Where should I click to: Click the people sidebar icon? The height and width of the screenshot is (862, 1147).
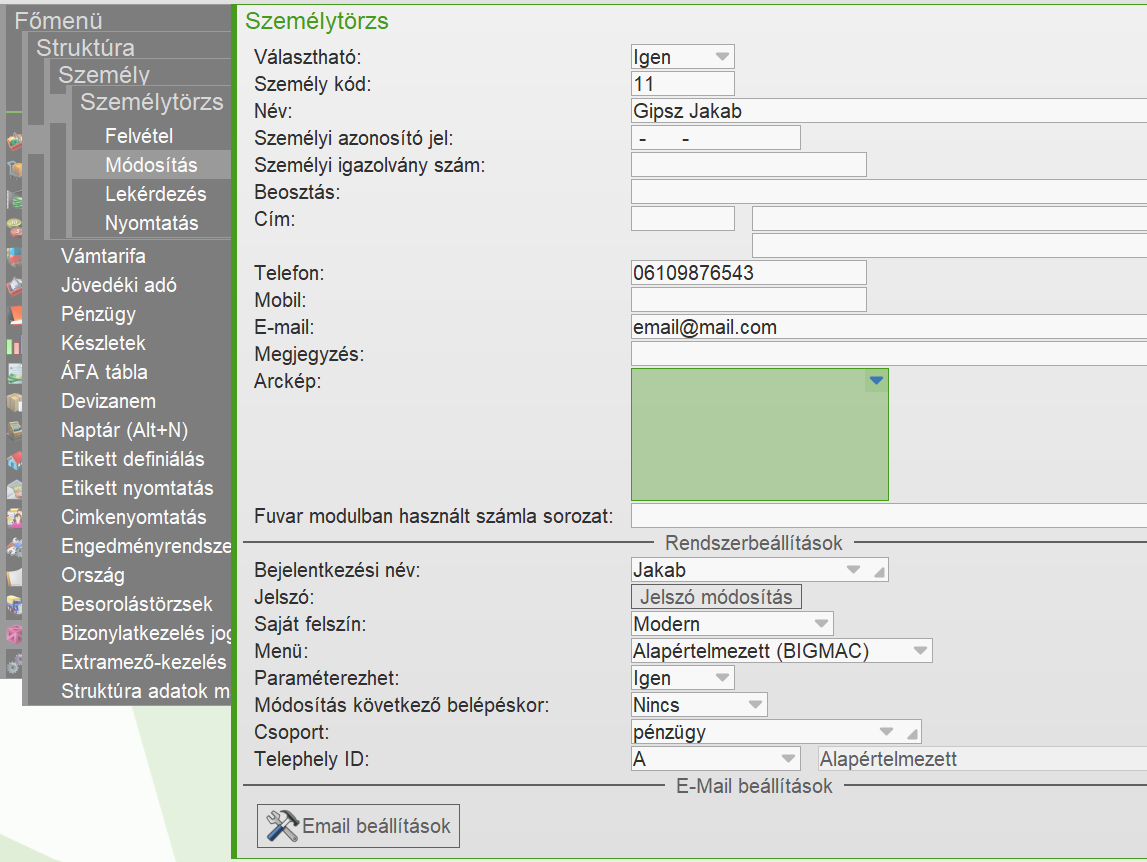(15, 517)
